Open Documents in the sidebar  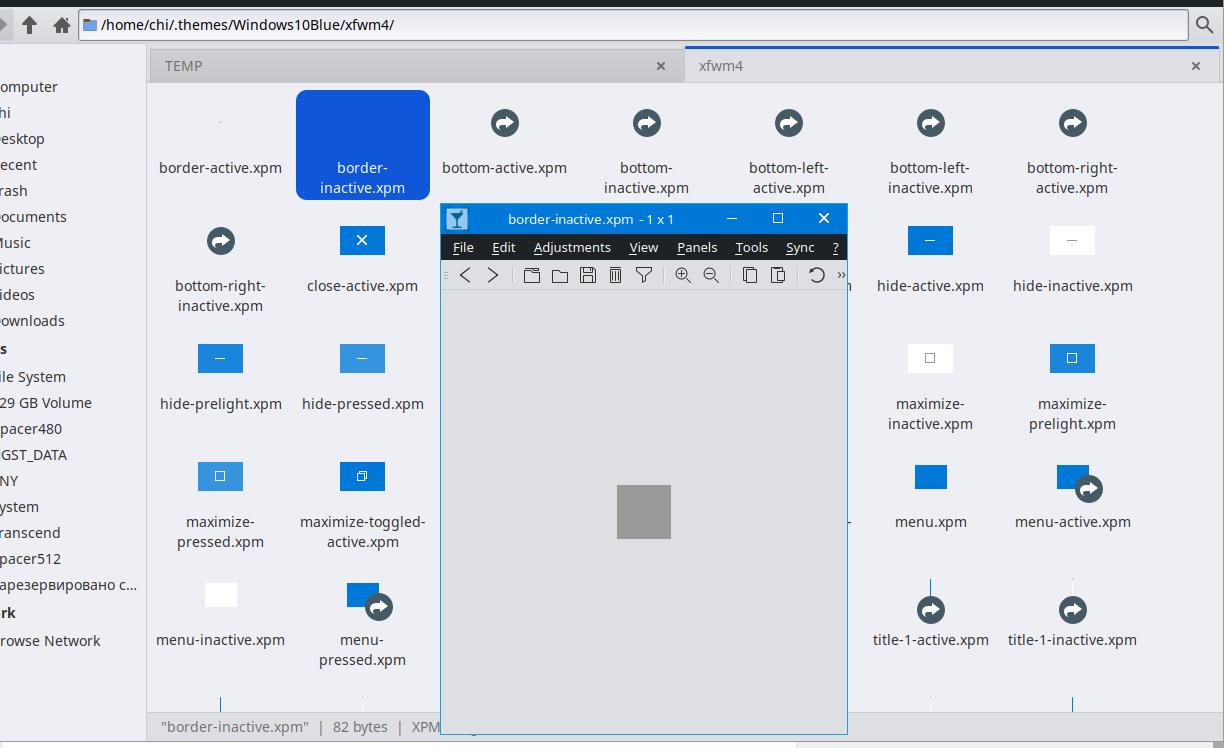point(32,217)
